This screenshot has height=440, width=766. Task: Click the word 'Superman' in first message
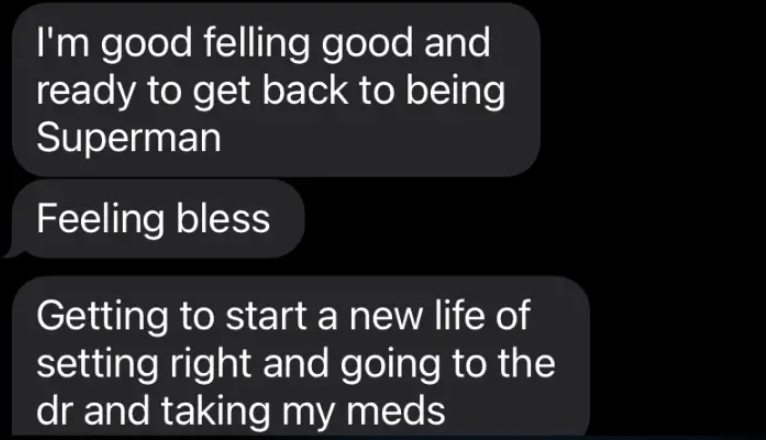pos(128,138)
